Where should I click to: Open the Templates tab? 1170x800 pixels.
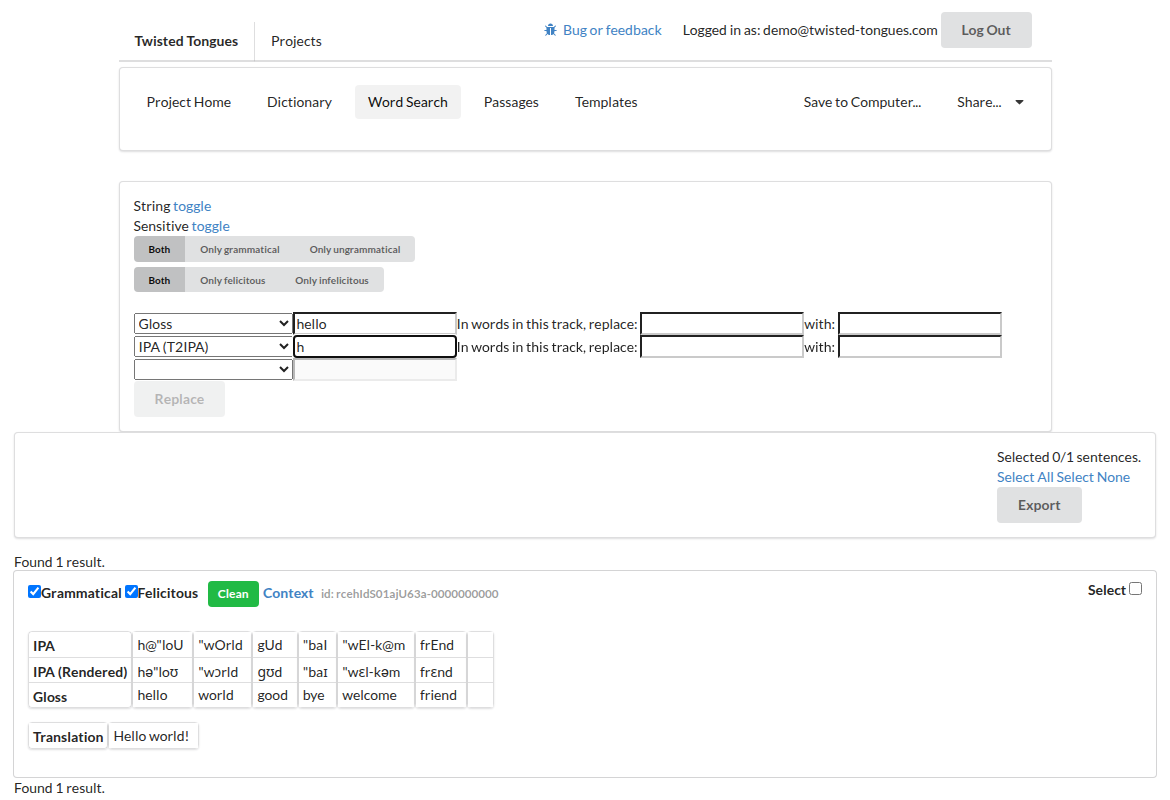(606, 102)
